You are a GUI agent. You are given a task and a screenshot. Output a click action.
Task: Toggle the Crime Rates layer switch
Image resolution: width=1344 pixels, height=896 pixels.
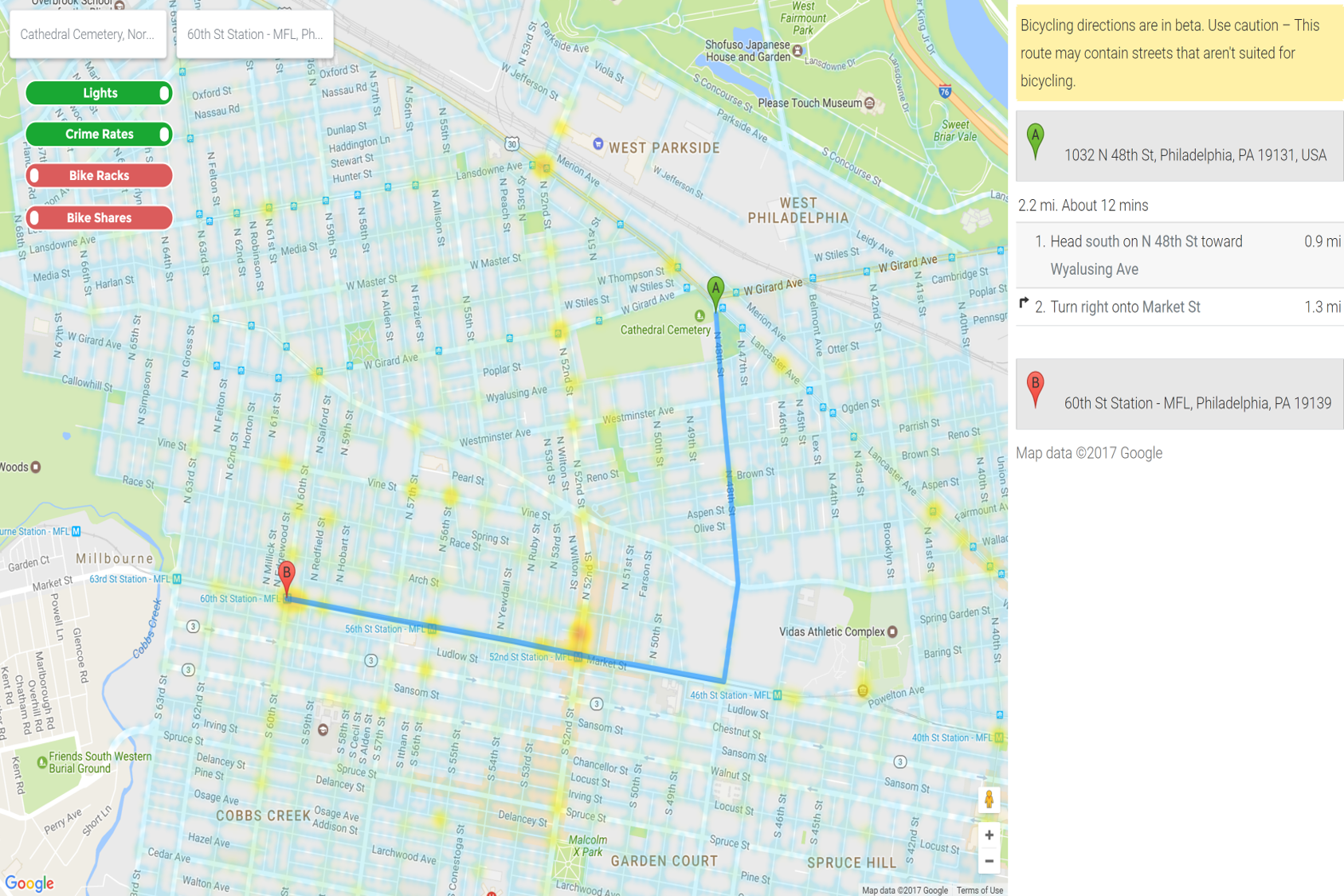(99, 134)
